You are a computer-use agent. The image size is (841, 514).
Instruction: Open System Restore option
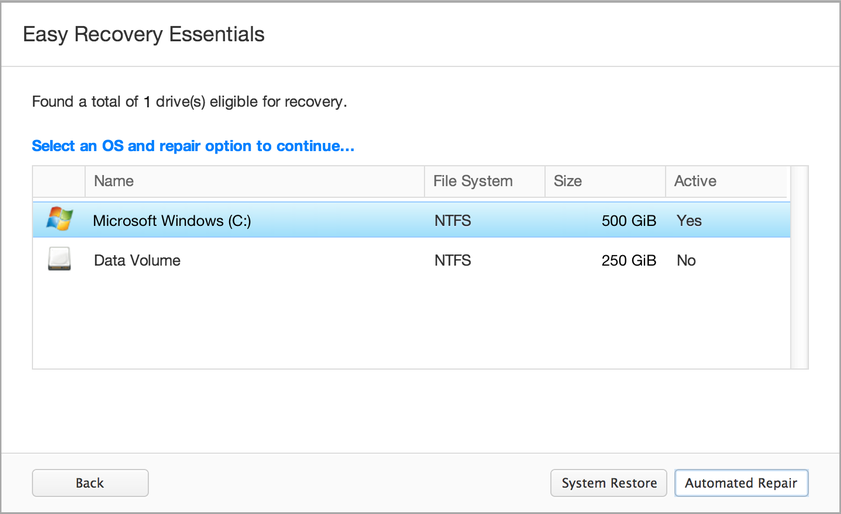[x=609, y=483]
